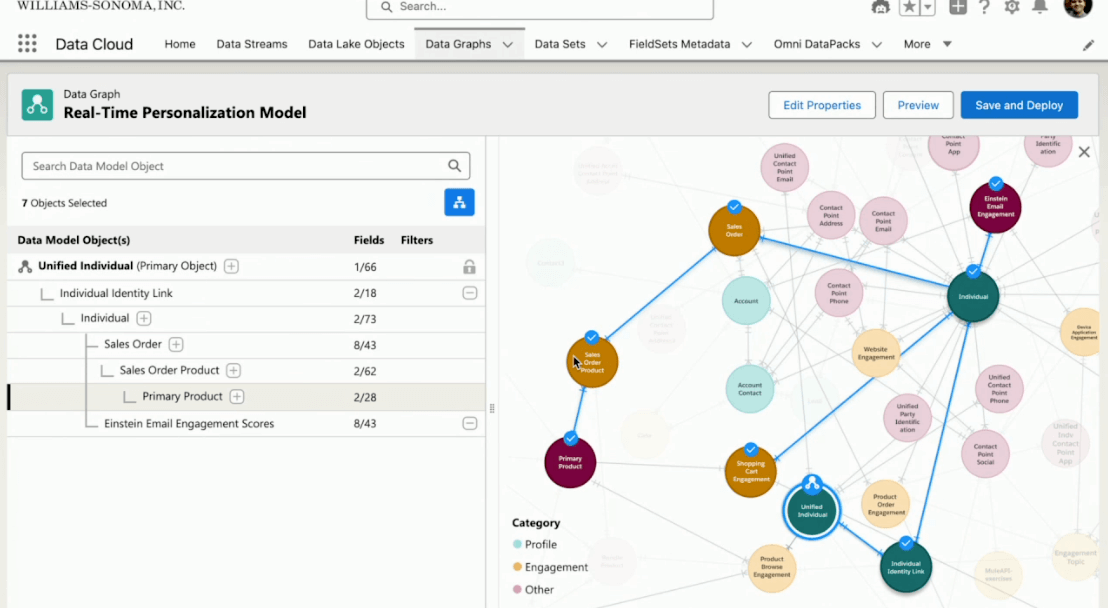Click the Data Graph header icon
The width and height of the screenshot is (1108, 608).
[x=37, y=105]
